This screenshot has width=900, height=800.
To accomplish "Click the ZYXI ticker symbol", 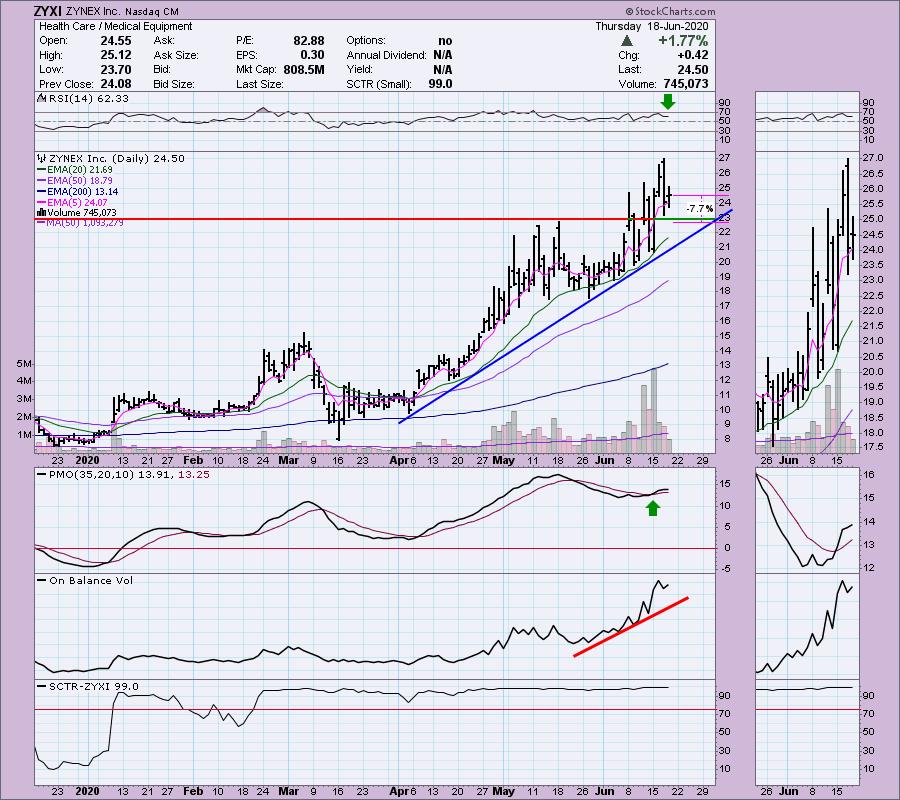I will (48, 11).
